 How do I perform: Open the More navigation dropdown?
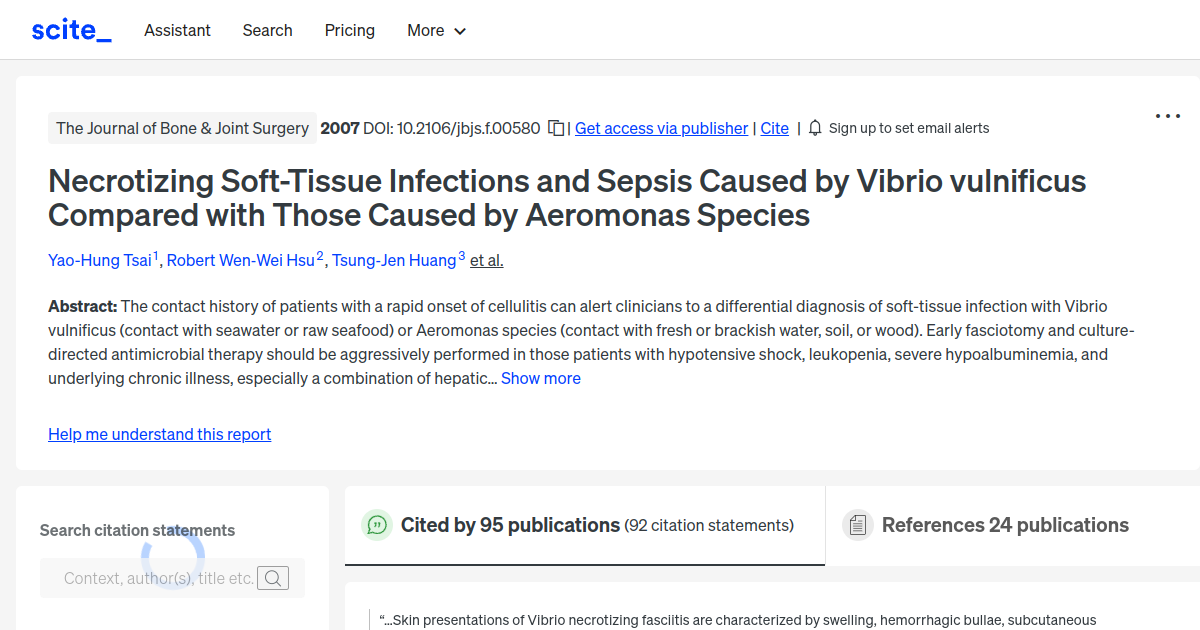click(436, 31)
